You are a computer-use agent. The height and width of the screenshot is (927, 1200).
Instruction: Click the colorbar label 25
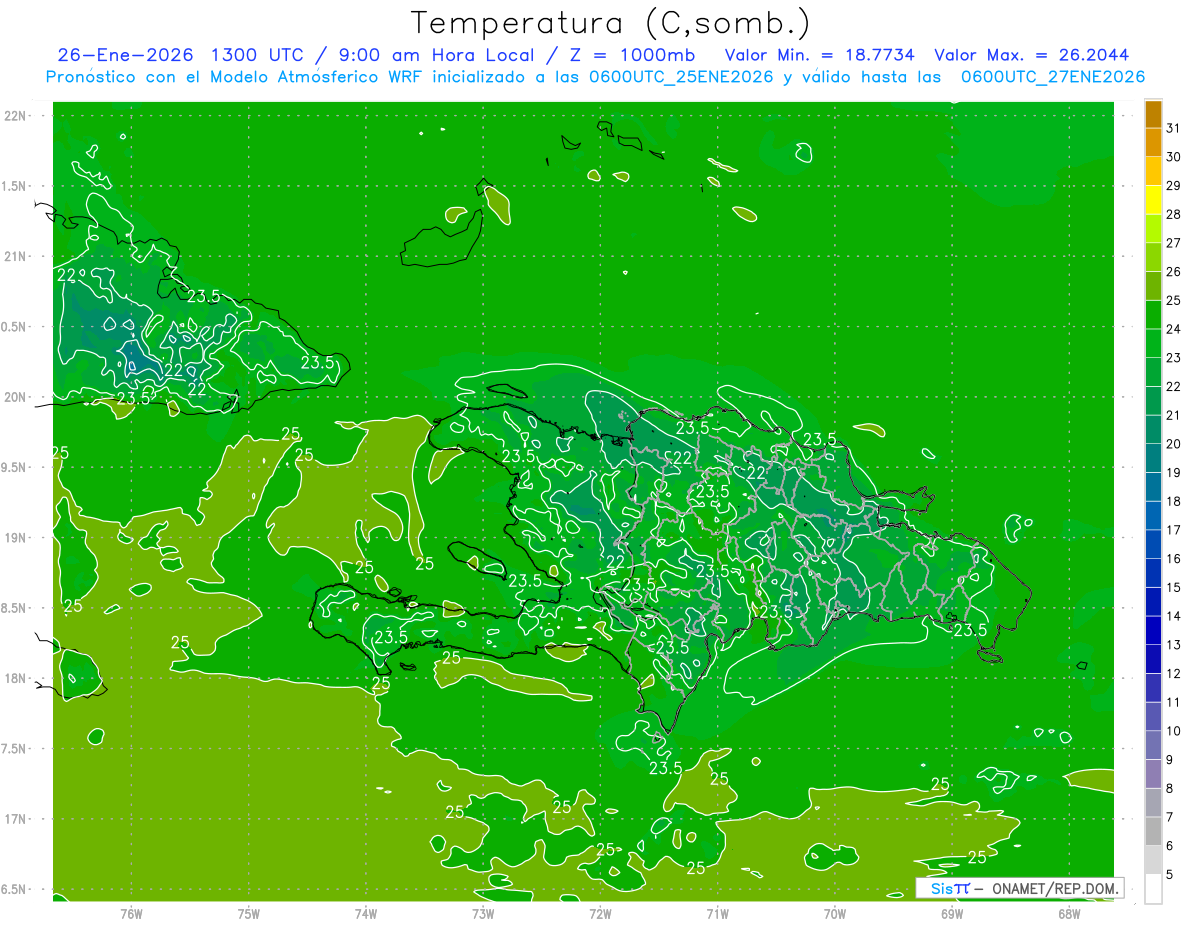[x=1174, y=300]
